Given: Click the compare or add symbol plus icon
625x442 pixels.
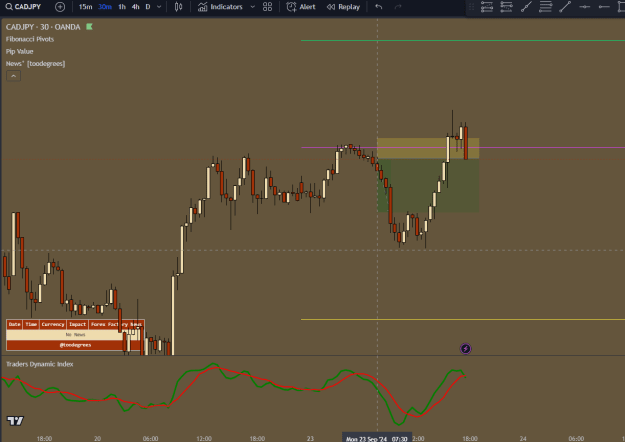Looking at the screenshot, I should pyautogui.click(x=60, y=7).
